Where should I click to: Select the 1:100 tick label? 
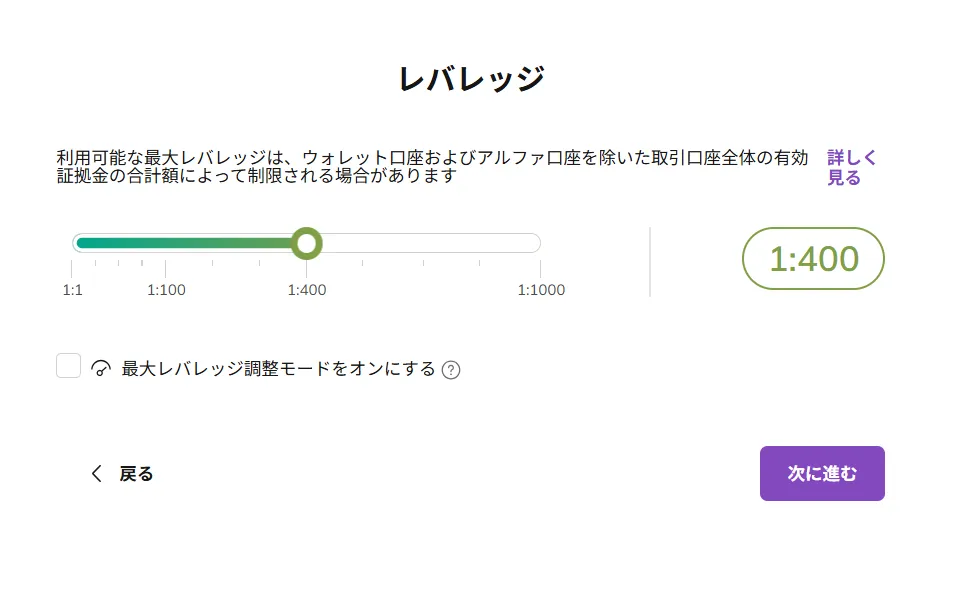(x=167, y=290)
